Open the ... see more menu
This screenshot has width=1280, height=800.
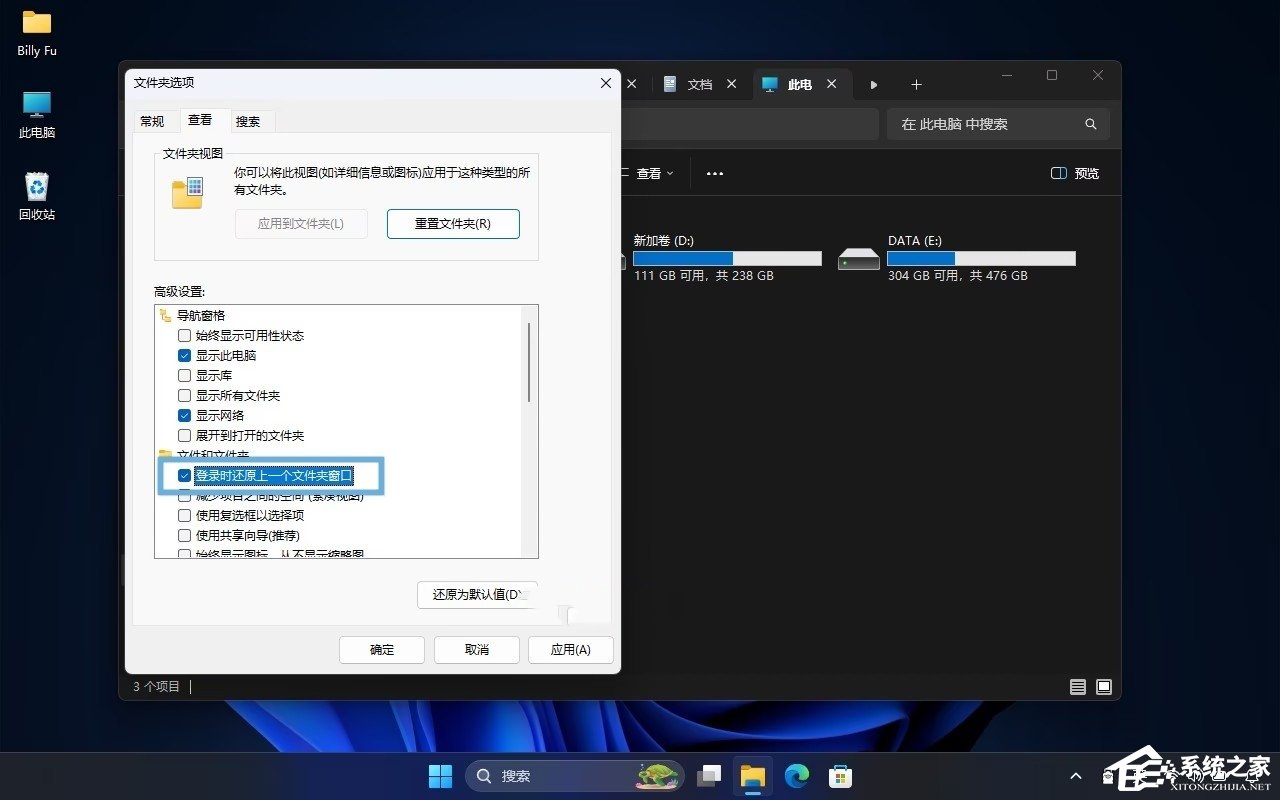(x=714, y=173)
